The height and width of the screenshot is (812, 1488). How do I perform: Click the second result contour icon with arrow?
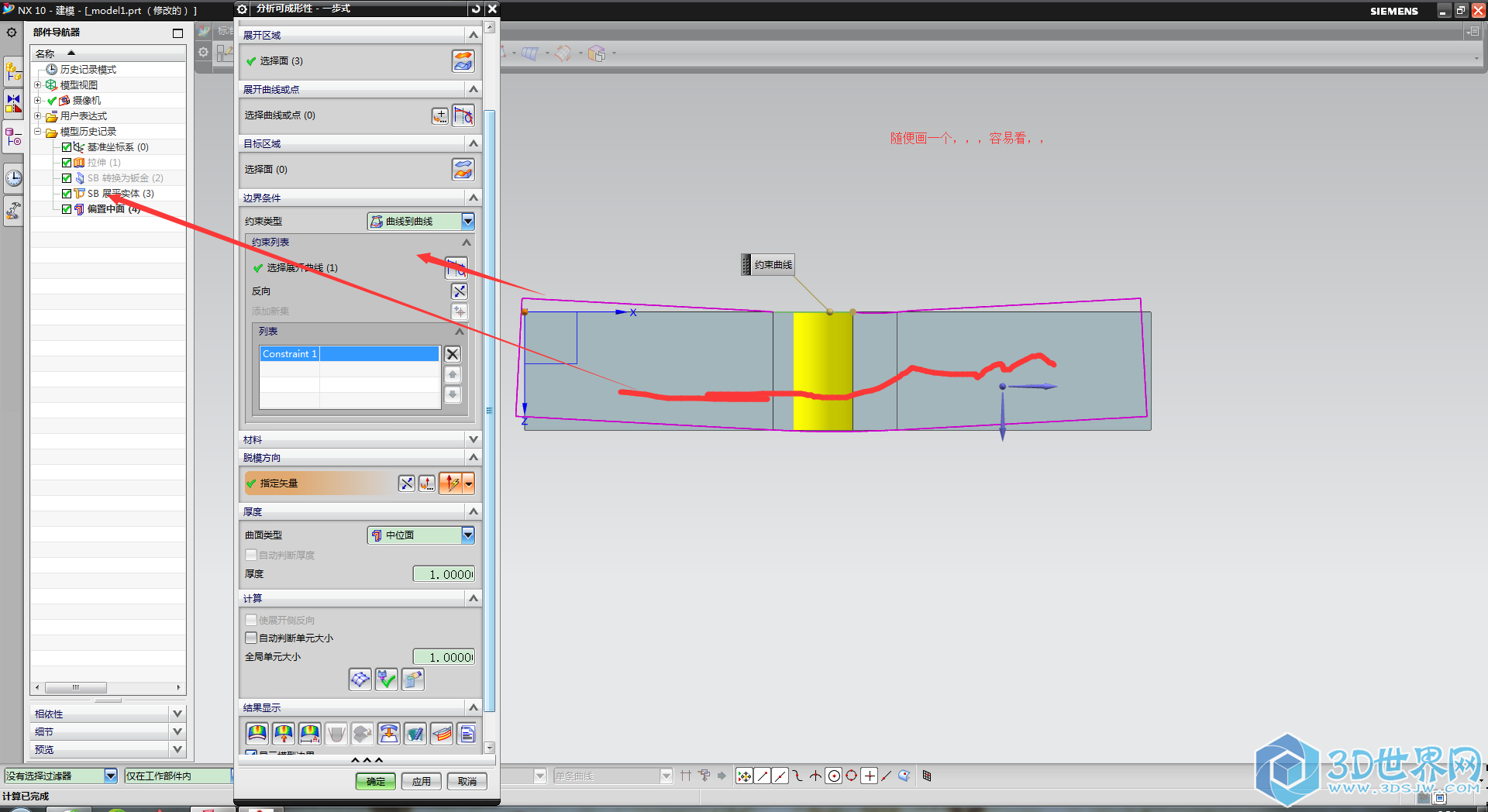coord(284,733)
